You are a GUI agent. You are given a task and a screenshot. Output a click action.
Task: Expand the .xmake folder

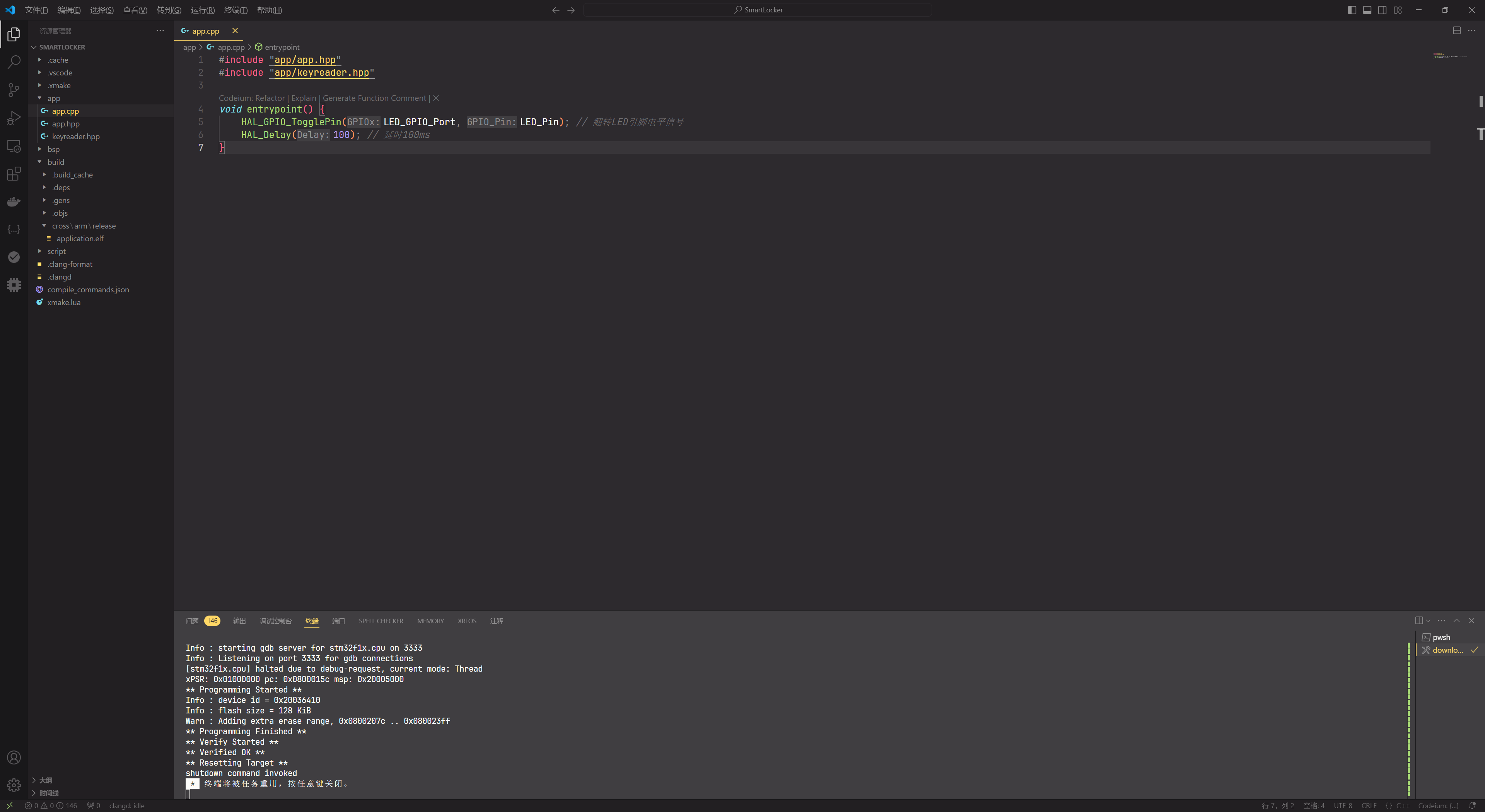tap(59, 85)
